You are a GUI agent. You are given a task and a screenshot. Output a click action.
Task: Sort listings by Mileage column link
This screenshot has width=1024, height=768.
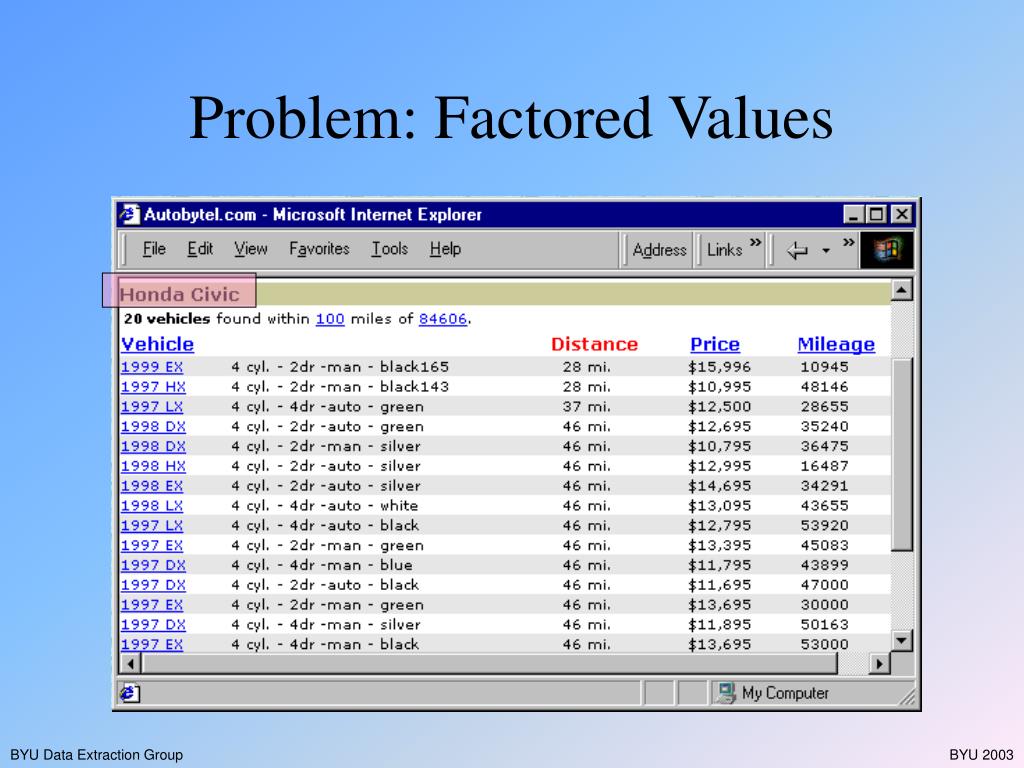click(836, 344)
